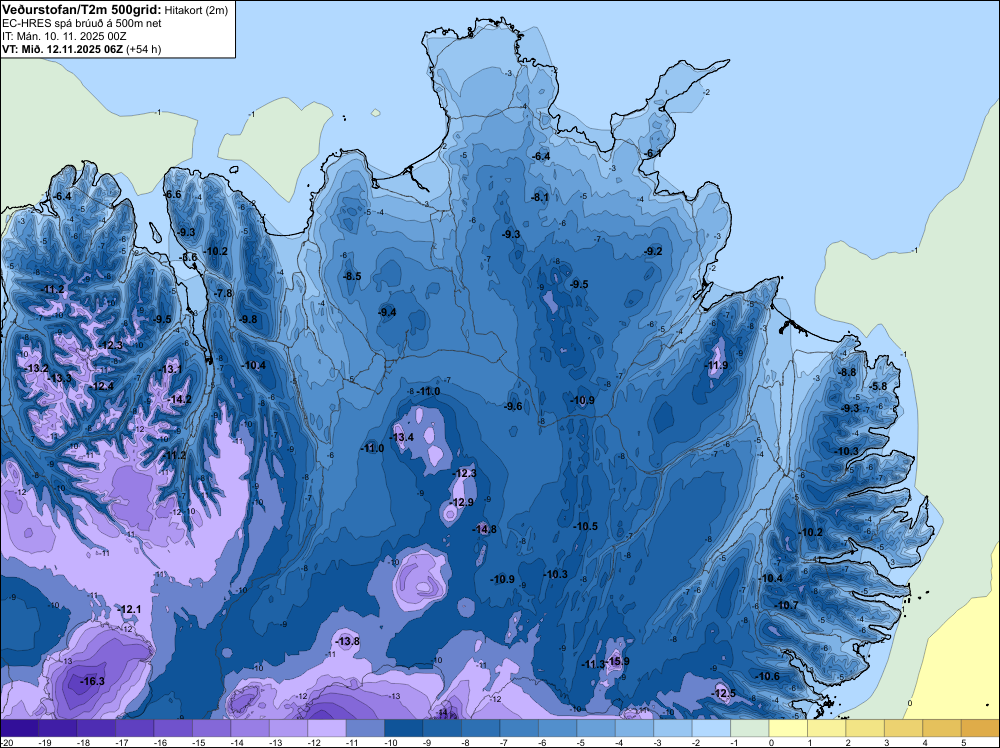Click the -11.9 temperature reading
Viewport: 1000px width, 748px height.
pyautogui.click(x=716, y=365)
